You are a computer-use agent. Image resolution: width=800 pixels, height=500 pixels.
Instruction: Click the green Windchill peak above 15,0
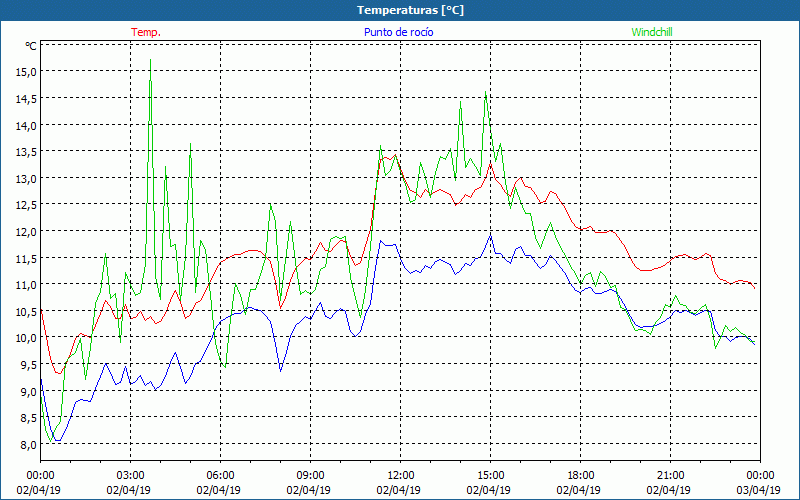click(x=150, y=60)
